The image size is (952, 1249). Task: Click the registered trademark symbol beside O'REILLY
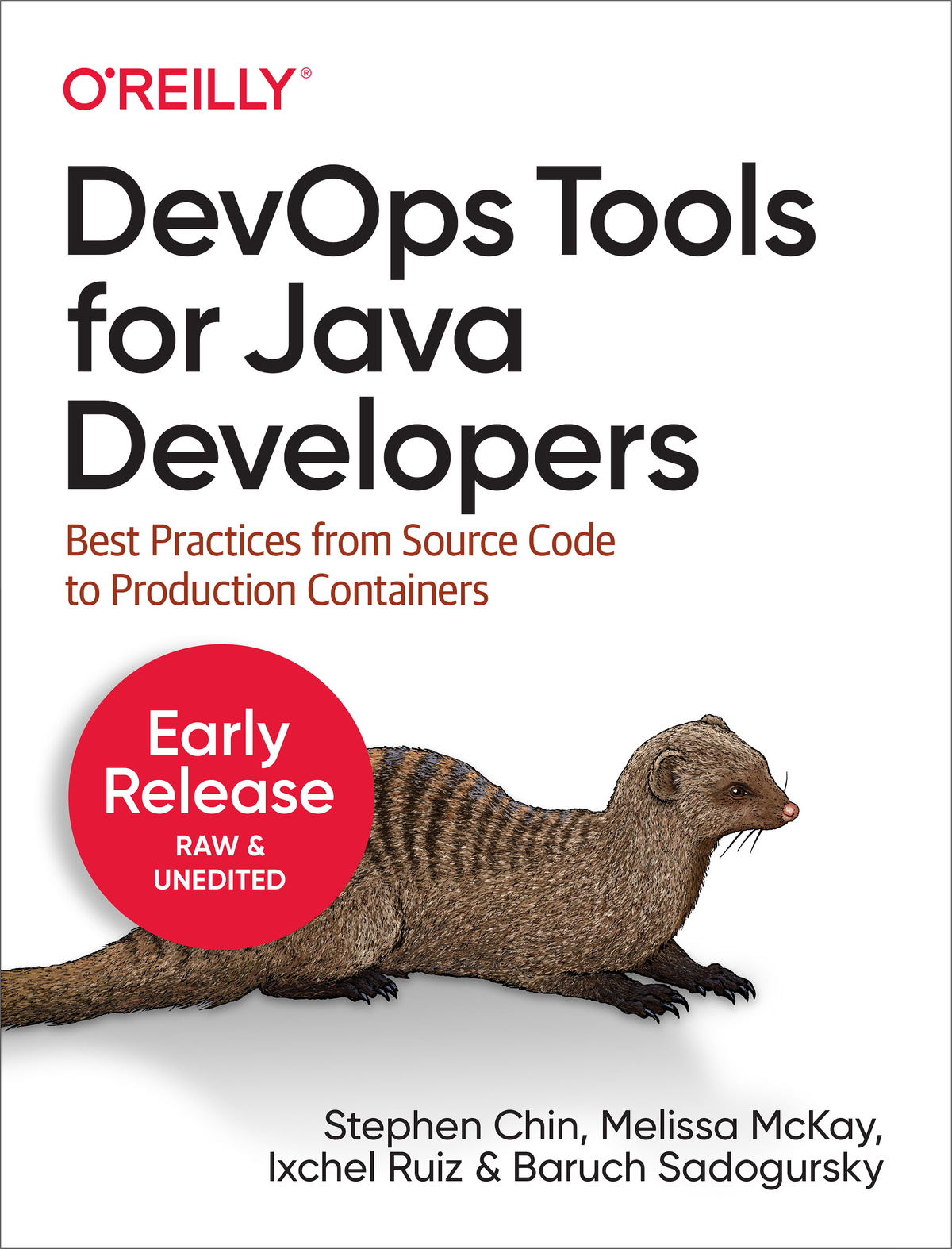tap(305, 75)
